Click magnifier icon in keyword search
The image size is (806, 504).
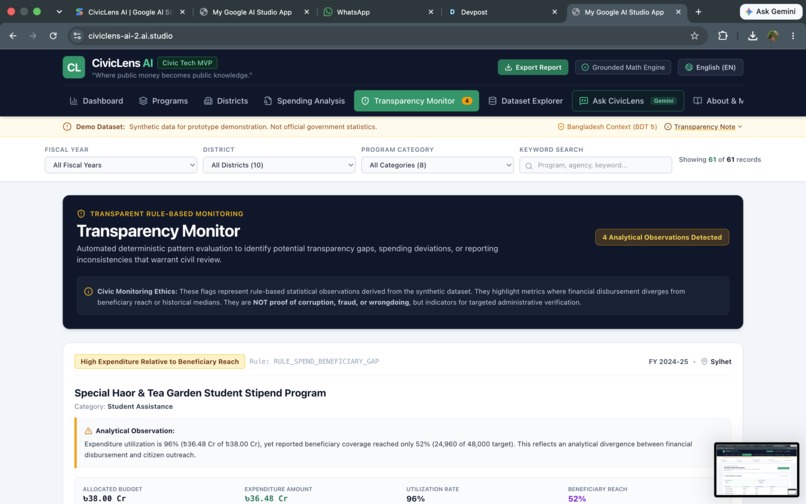[x=529, y=166]
